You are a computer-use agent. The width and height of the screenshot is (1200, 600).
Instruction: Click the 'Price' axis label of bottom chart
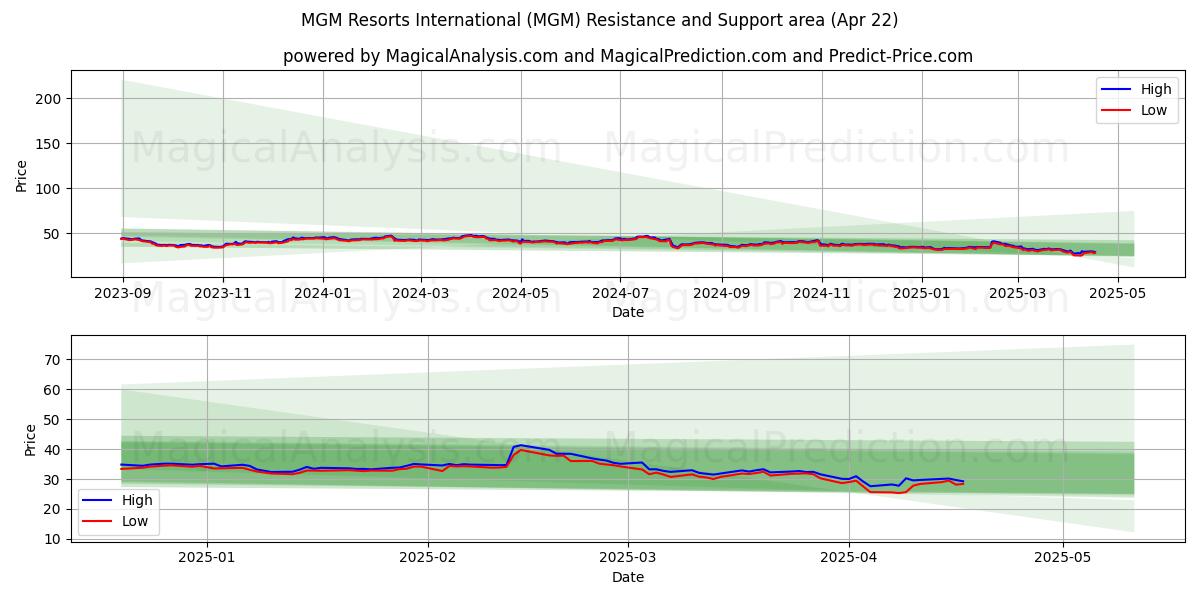click(x=30, y=440)
